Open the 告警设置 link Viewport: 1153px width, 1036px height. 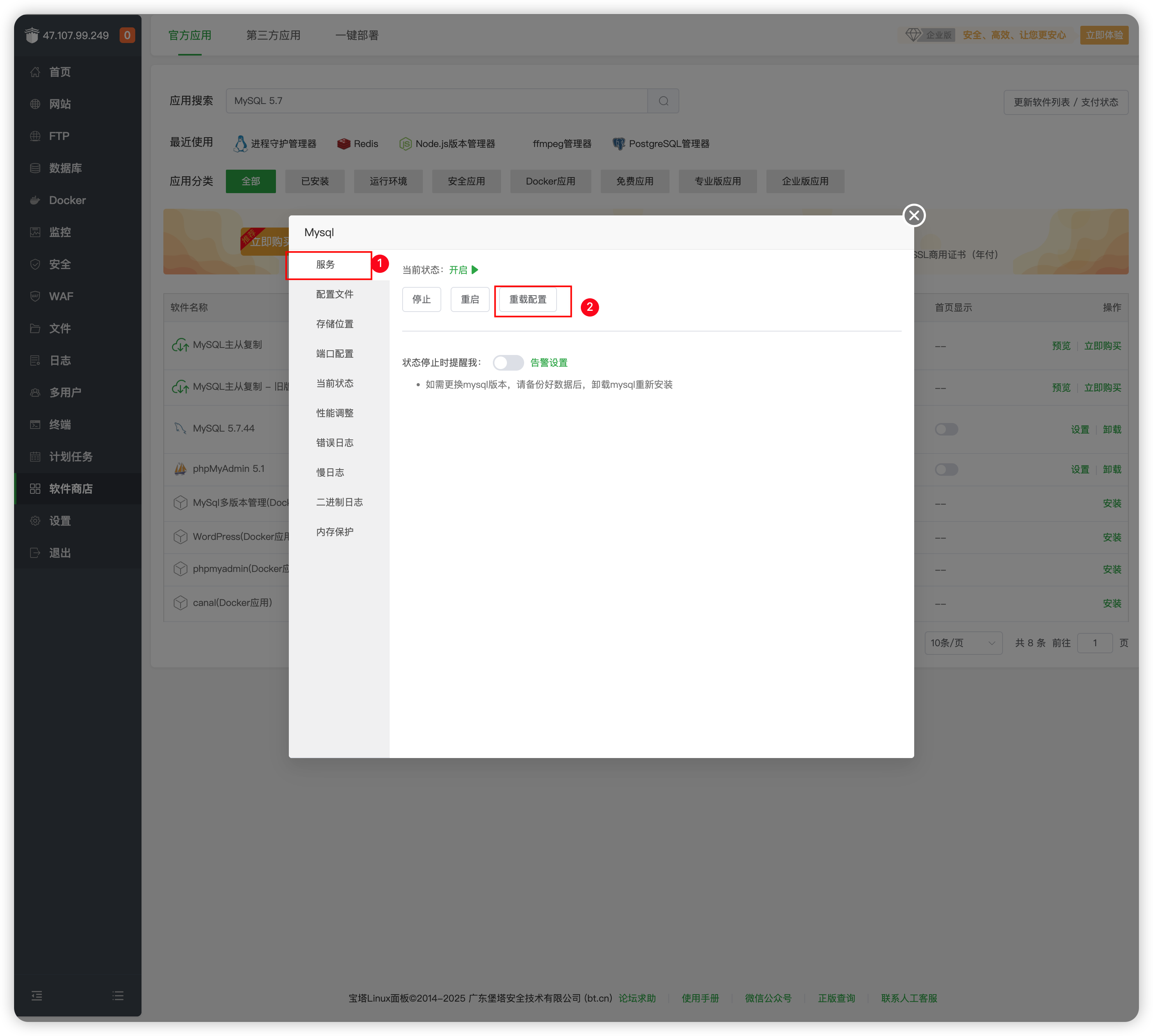pyautogui.click(x=549, y=363)
